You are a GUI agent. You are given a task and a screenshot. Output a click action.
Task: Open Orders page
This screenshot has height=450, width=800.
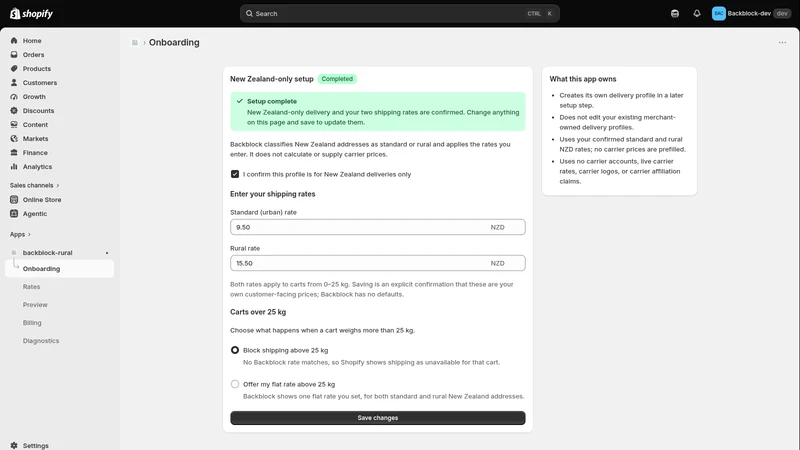coord(33,55)
